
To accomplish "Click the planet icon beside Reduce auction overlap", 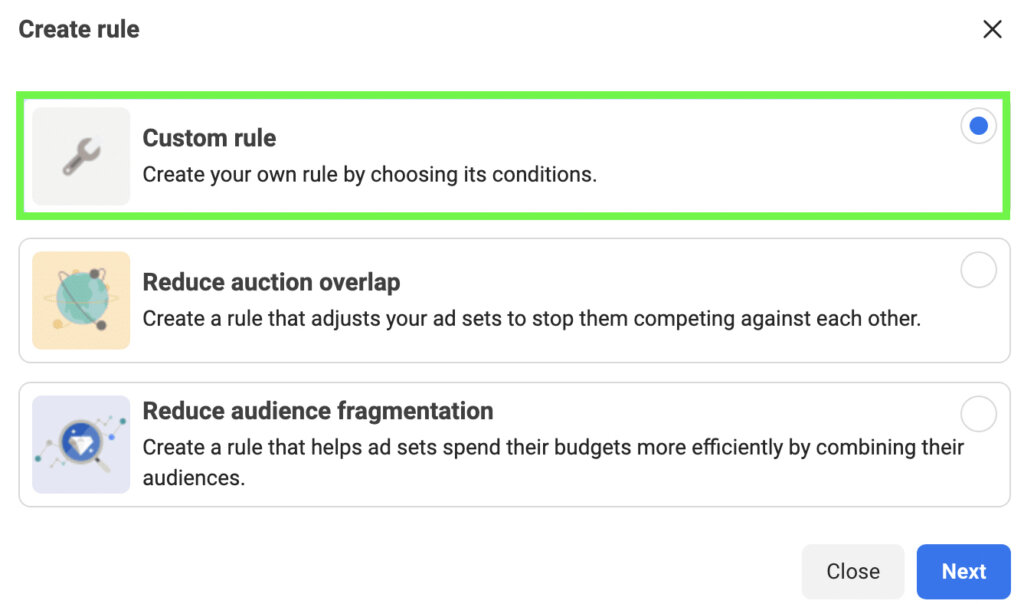I will [x=80, y=300].
